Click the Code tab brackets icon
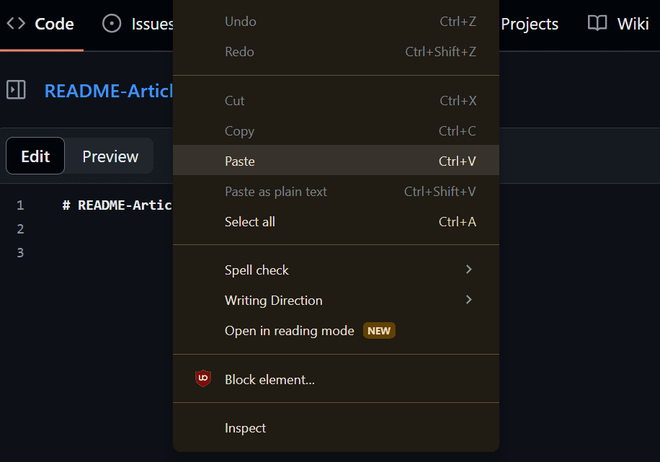Viewport: 660px width, 462px height. pos(16,24)
